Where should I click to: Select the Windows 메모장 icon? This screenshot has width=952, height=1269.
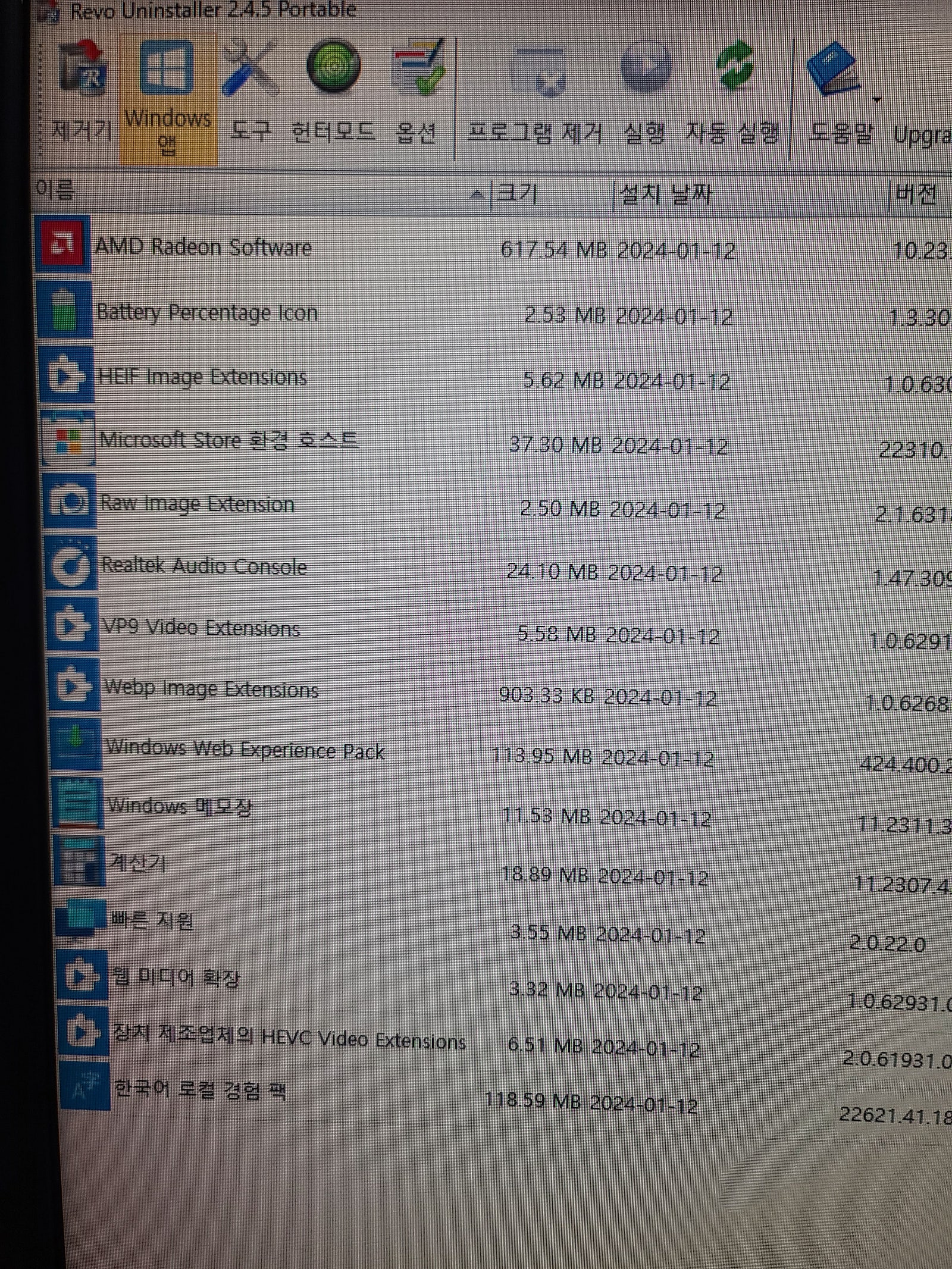[78, 803]
